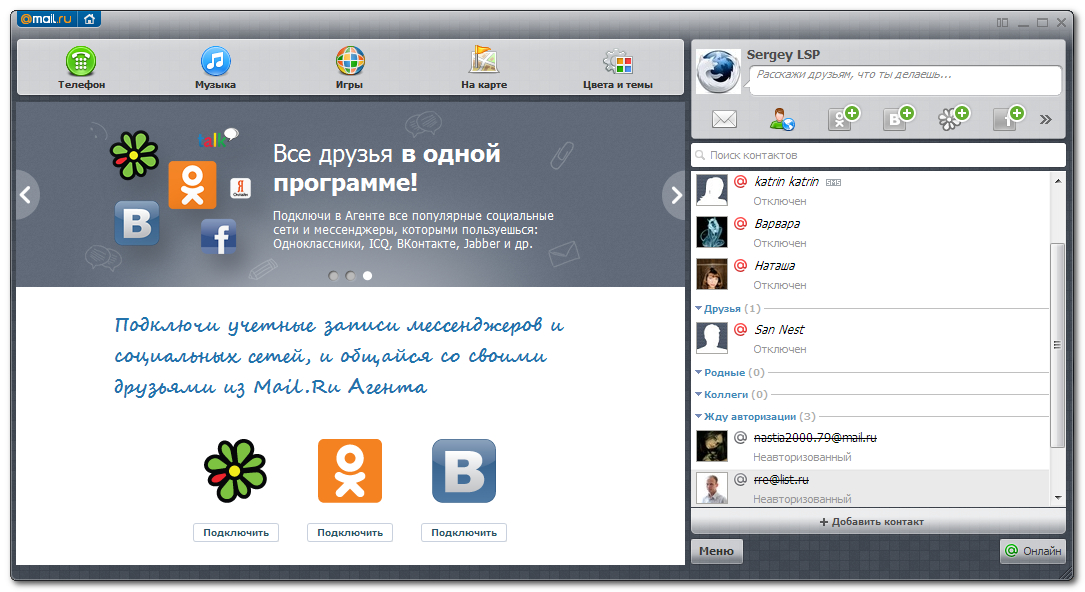Collapse the Жду авторизации group

pyautogui.click(x=699, y=416)
